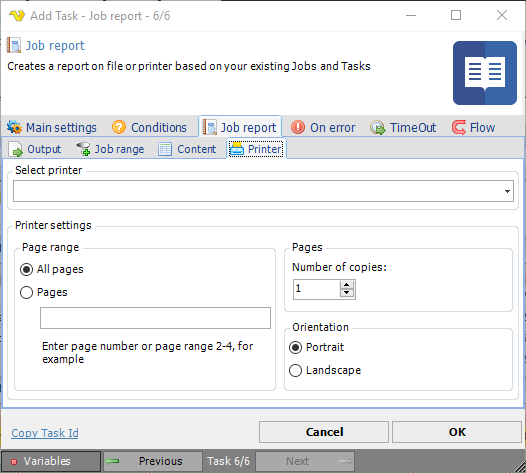Click the red dot on Variables button

click(14, 462)
